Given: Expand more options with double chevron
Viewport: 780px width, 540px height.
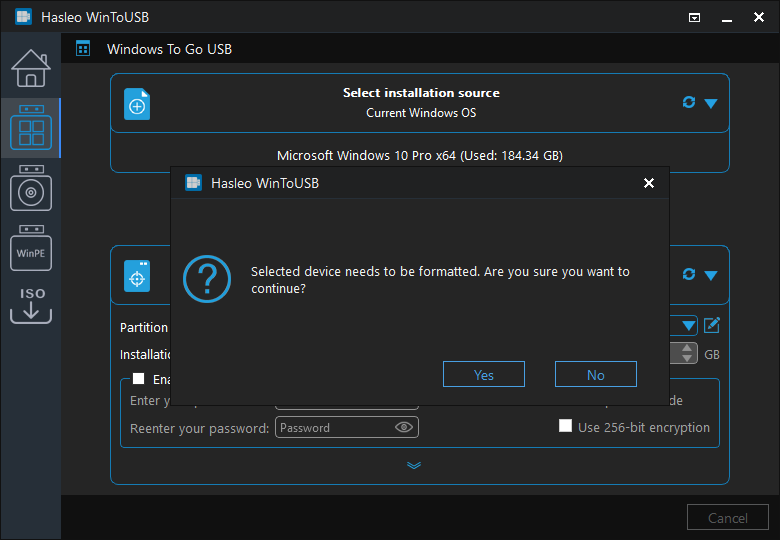Looking at the screenshot, I should (x=414, y=465).
